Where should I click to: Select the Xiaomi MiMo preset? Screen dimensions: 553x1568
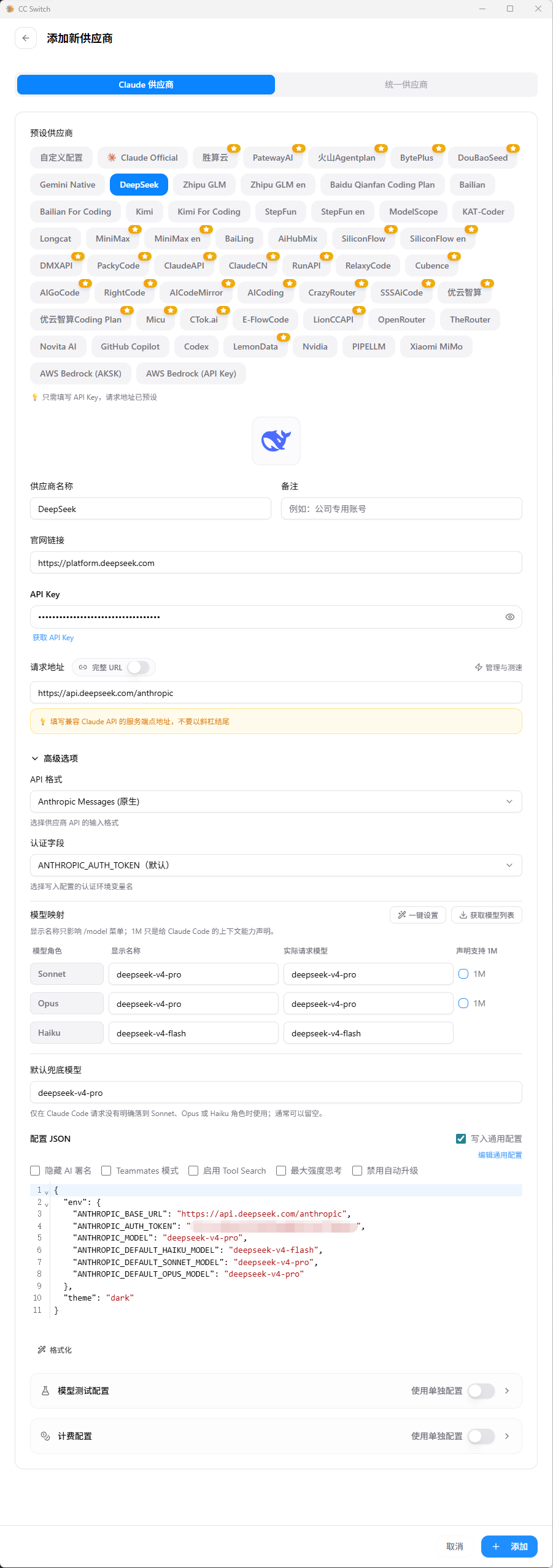(436, 346)
